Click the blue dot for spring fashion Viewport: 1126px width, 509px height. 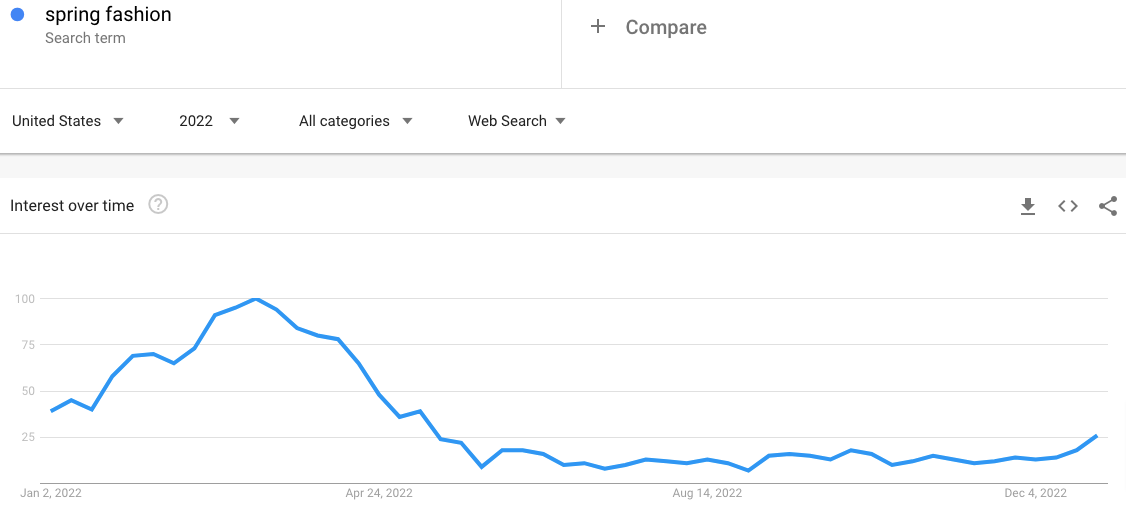coord(17,15)
